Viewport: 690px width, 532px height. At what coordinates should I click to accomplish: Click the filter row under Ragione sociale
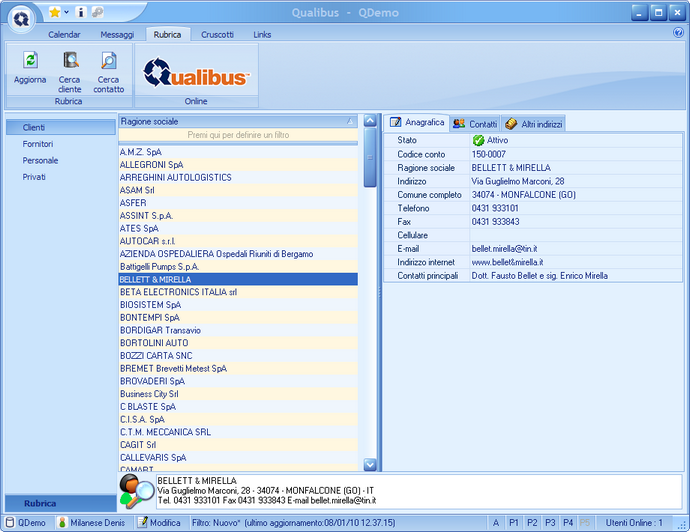(x=238, y=134)
